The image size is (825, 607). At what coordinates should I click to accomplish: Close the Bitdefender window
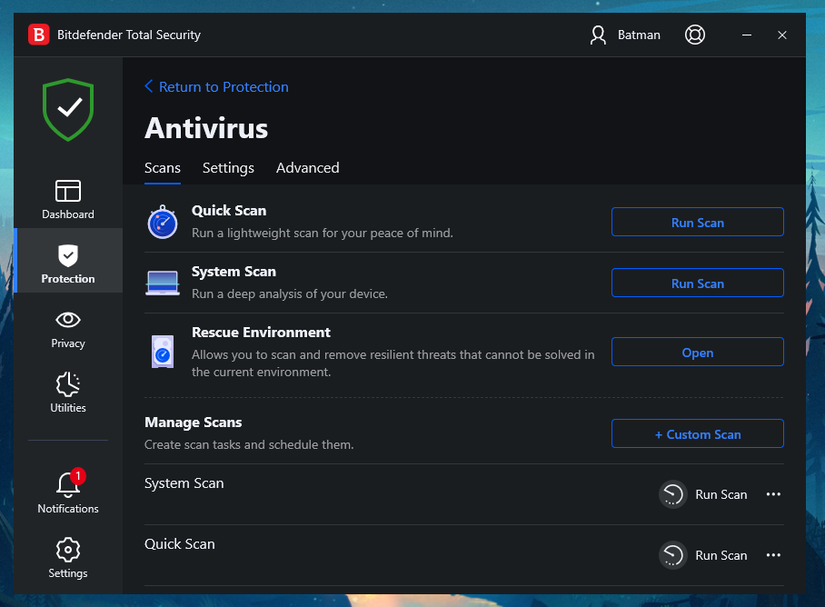782,35
